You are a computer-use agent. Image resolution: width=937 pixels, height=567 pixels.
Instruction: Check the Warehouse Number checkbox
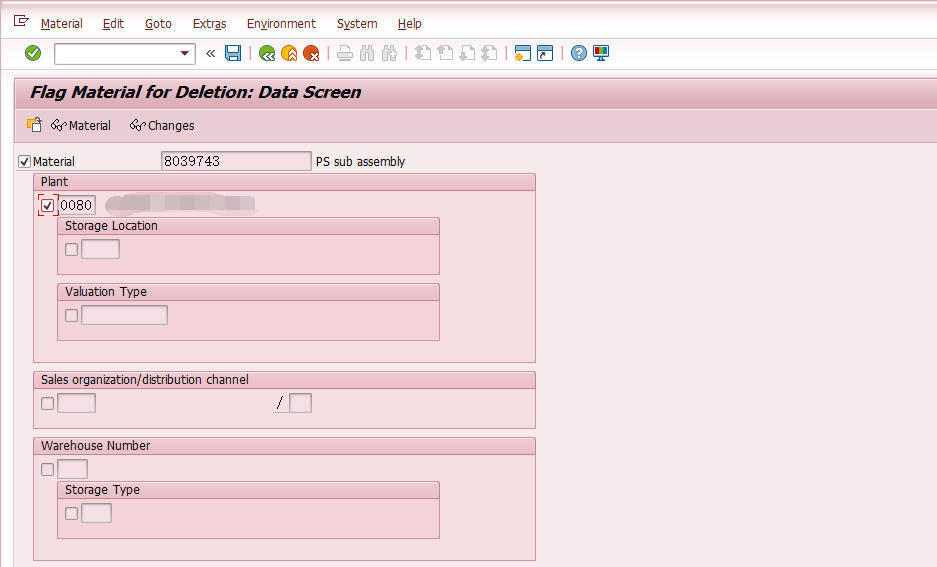(47, 470)
